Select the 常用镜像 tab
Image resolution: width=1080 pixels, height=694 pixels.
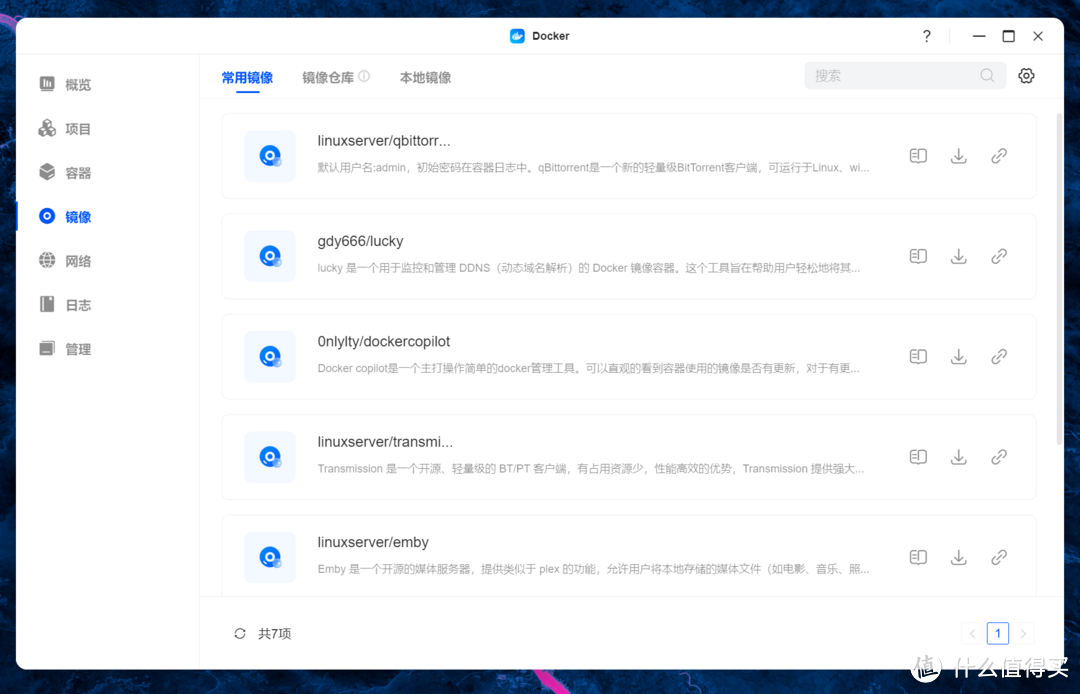247,76
